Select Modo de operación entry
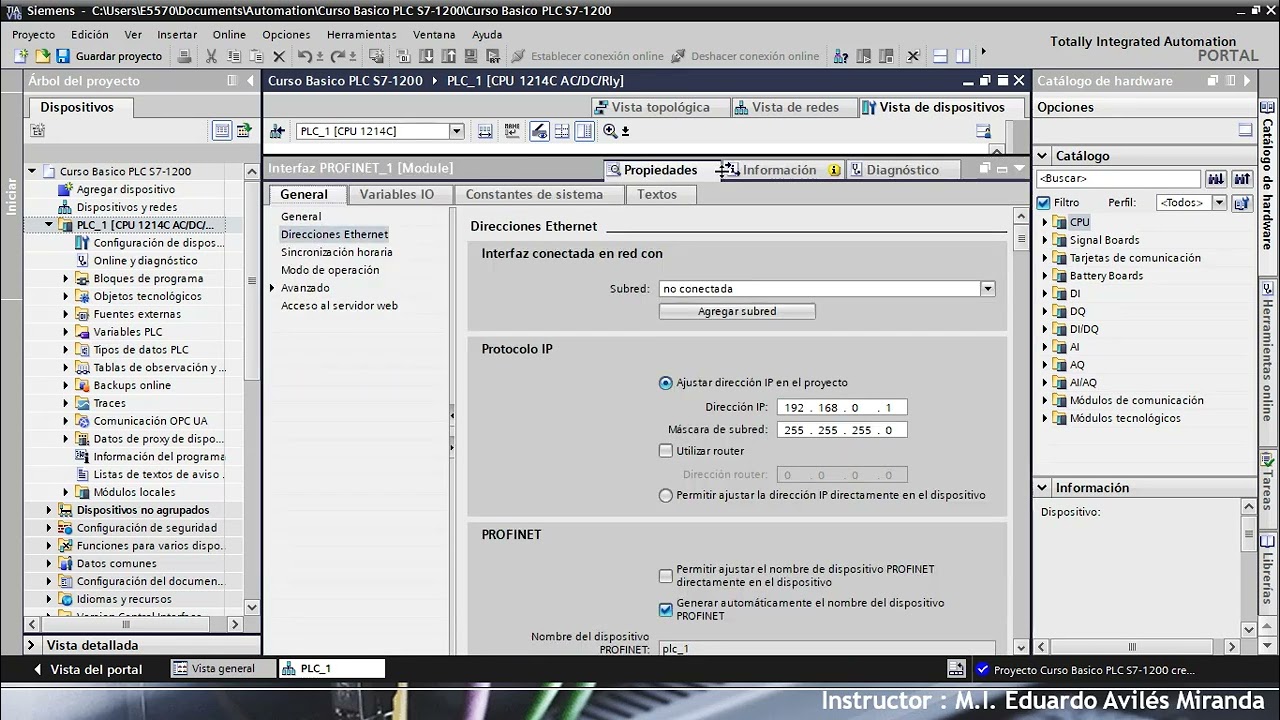The image size is (1280, 720). point(330,270)
